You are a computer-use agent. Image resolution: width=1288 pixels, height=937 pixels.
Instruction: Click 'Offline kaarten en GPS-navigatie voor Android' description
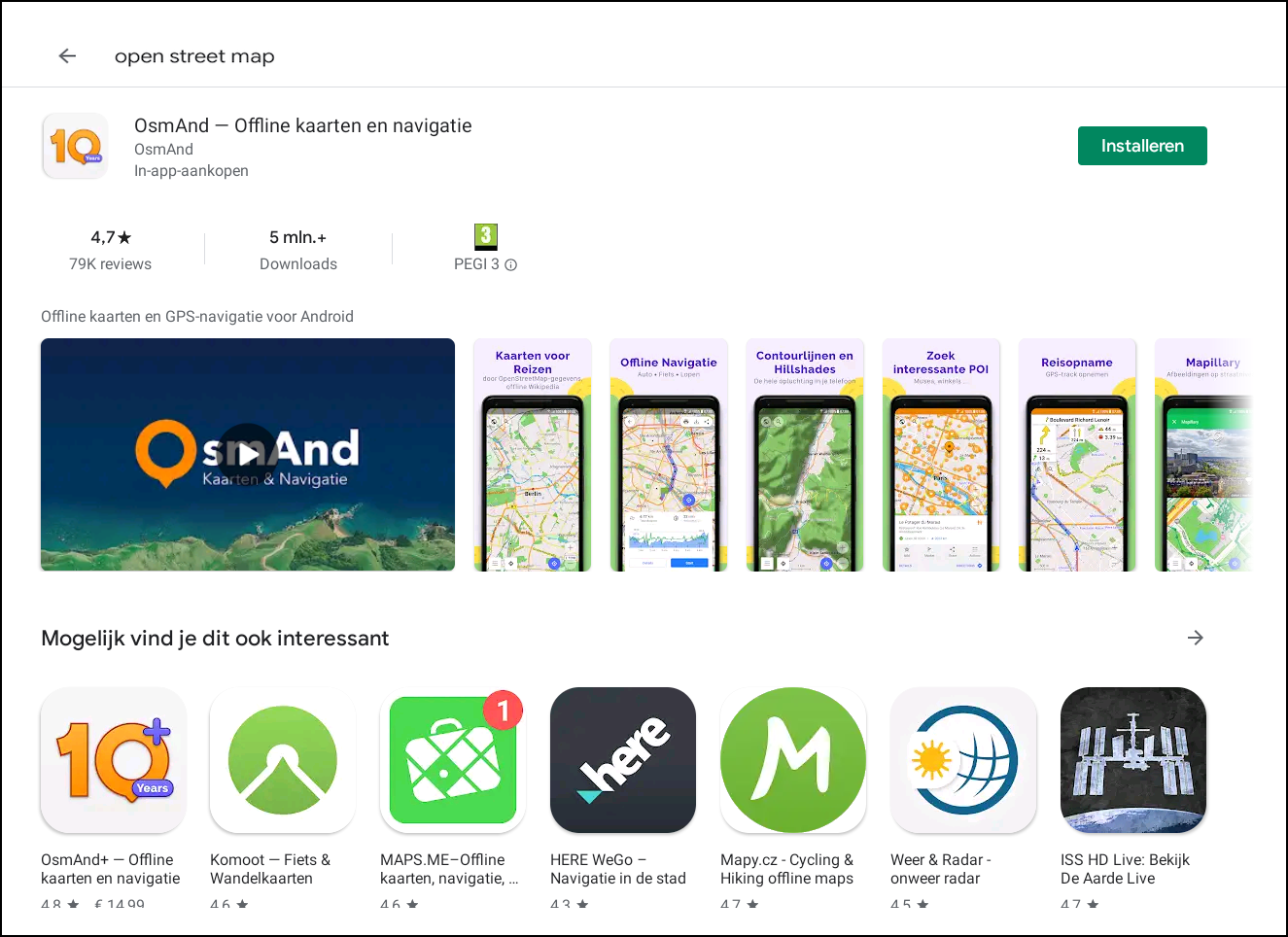[x=197, y=317]
